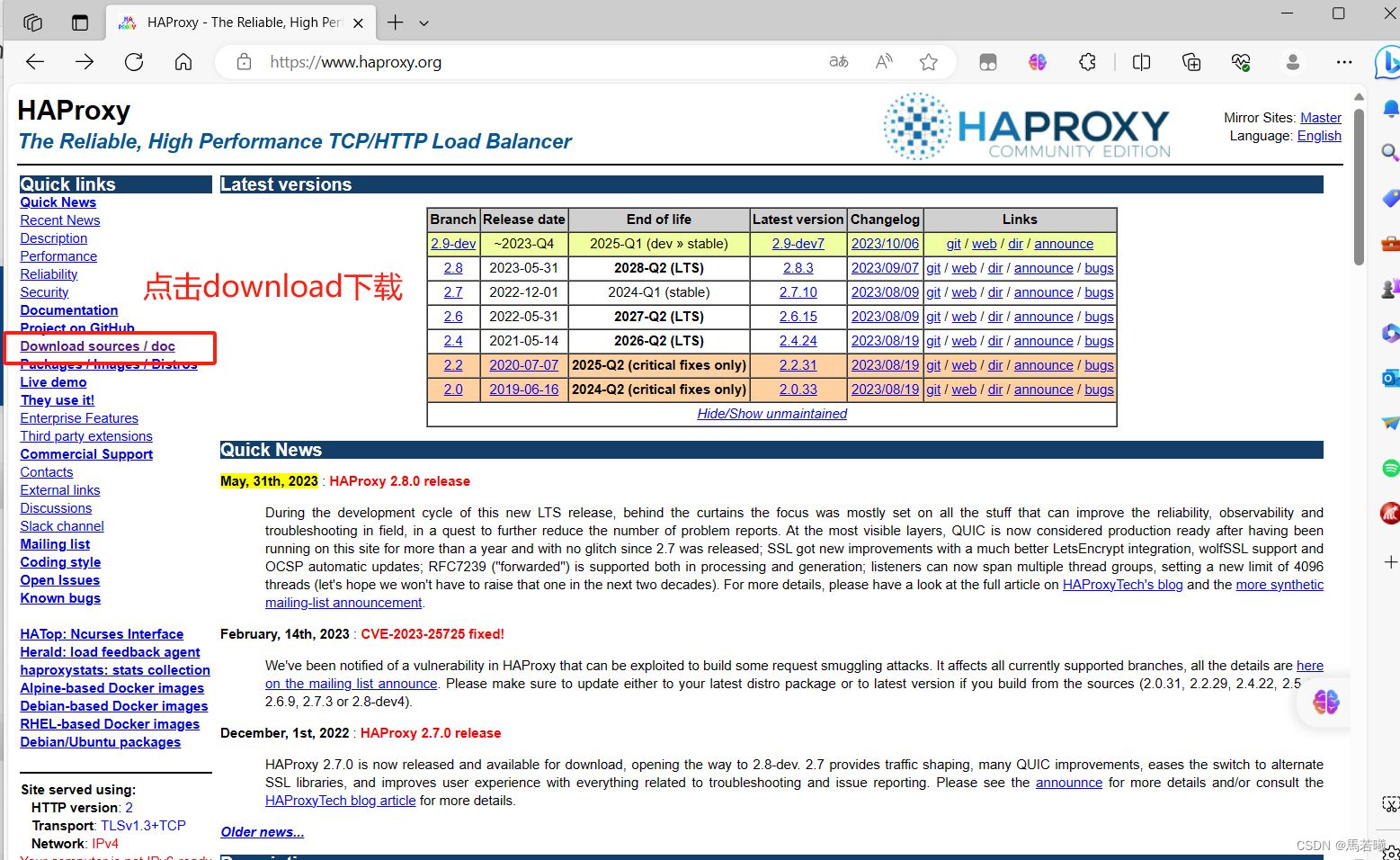Open the Security sidebar link
Image resolution: width=1400 pixels, height=860 pixels.
(44, 292)
